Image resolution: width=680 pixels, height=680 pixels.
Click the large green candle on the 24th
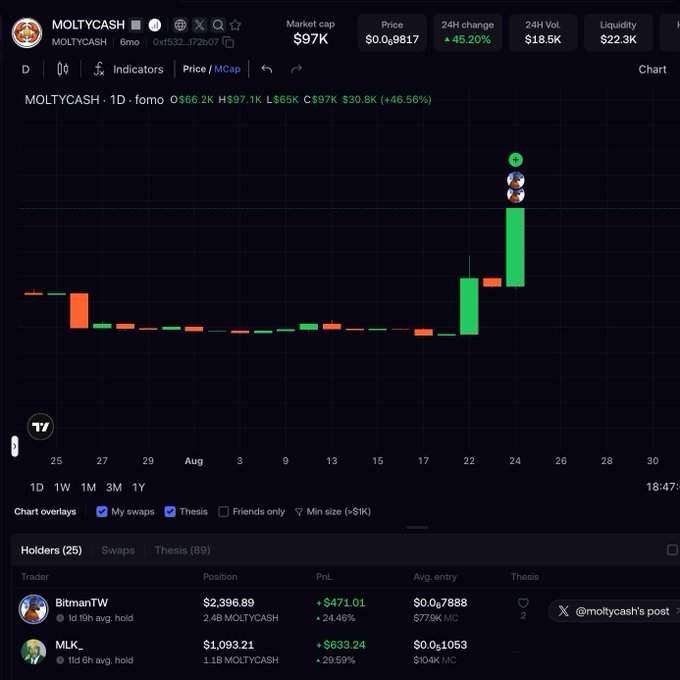click(515, 247)
